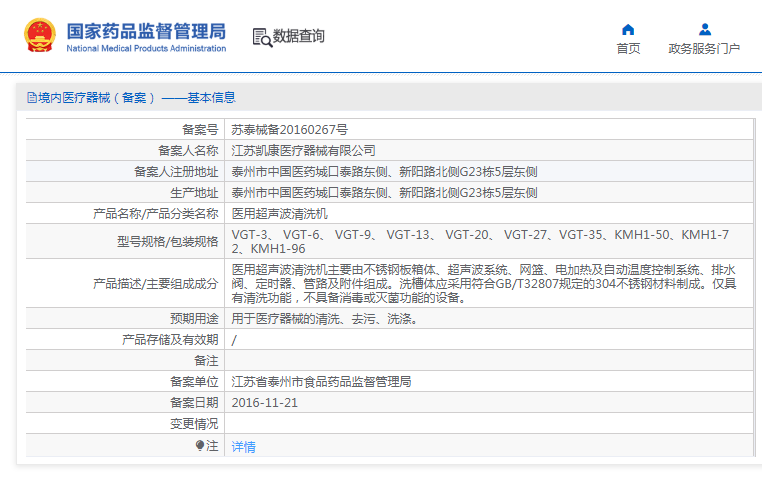Viewport: 762px width, 480px height.
Task: Click the 生产地址 address value
Action: [384, 192]
